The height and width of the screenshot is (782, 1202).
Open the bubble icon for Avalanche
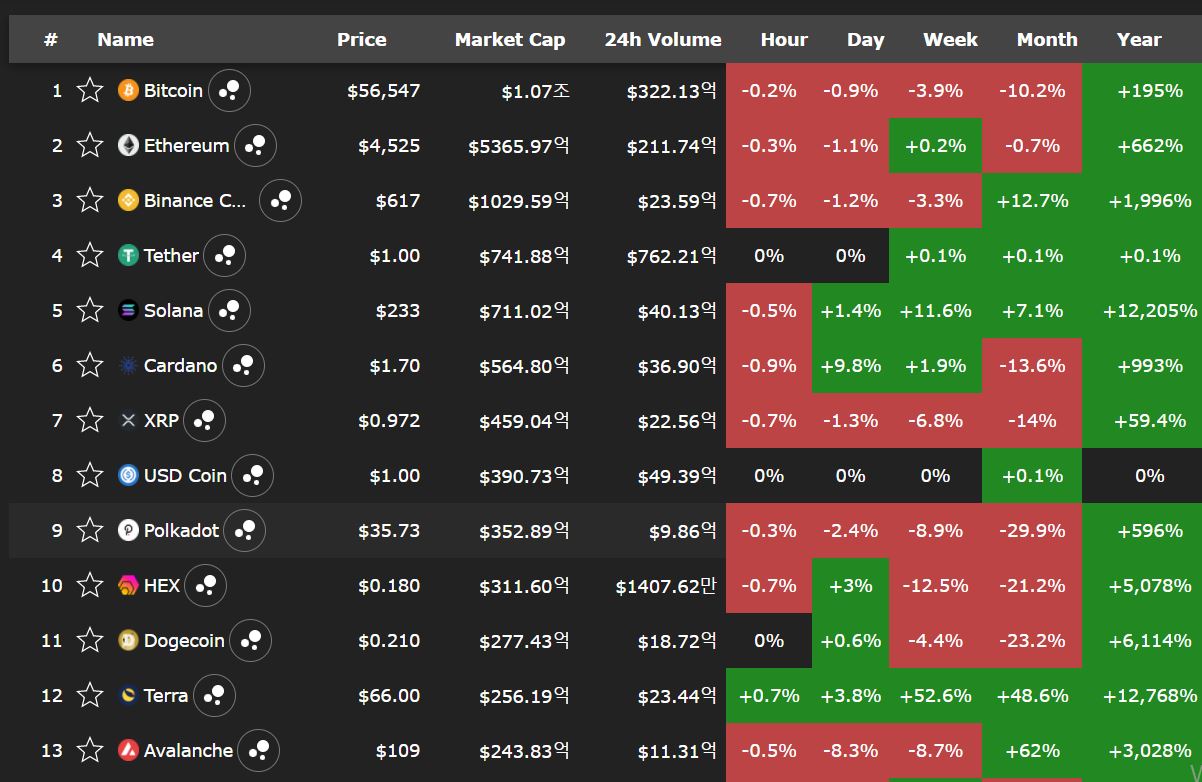[259, 750]
